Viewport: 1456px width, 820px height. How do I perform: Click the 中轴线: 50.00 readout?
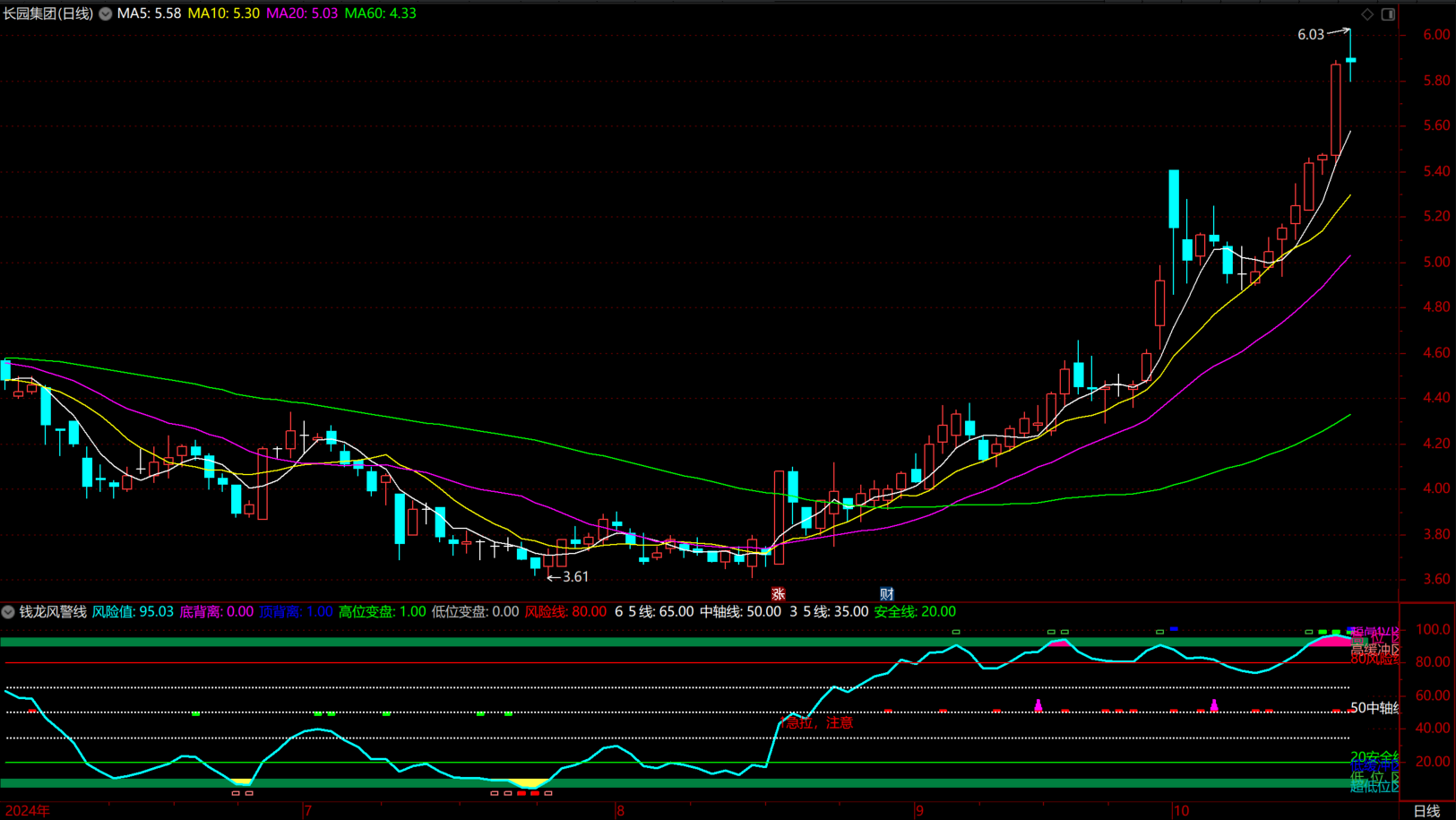click(740, 612)
